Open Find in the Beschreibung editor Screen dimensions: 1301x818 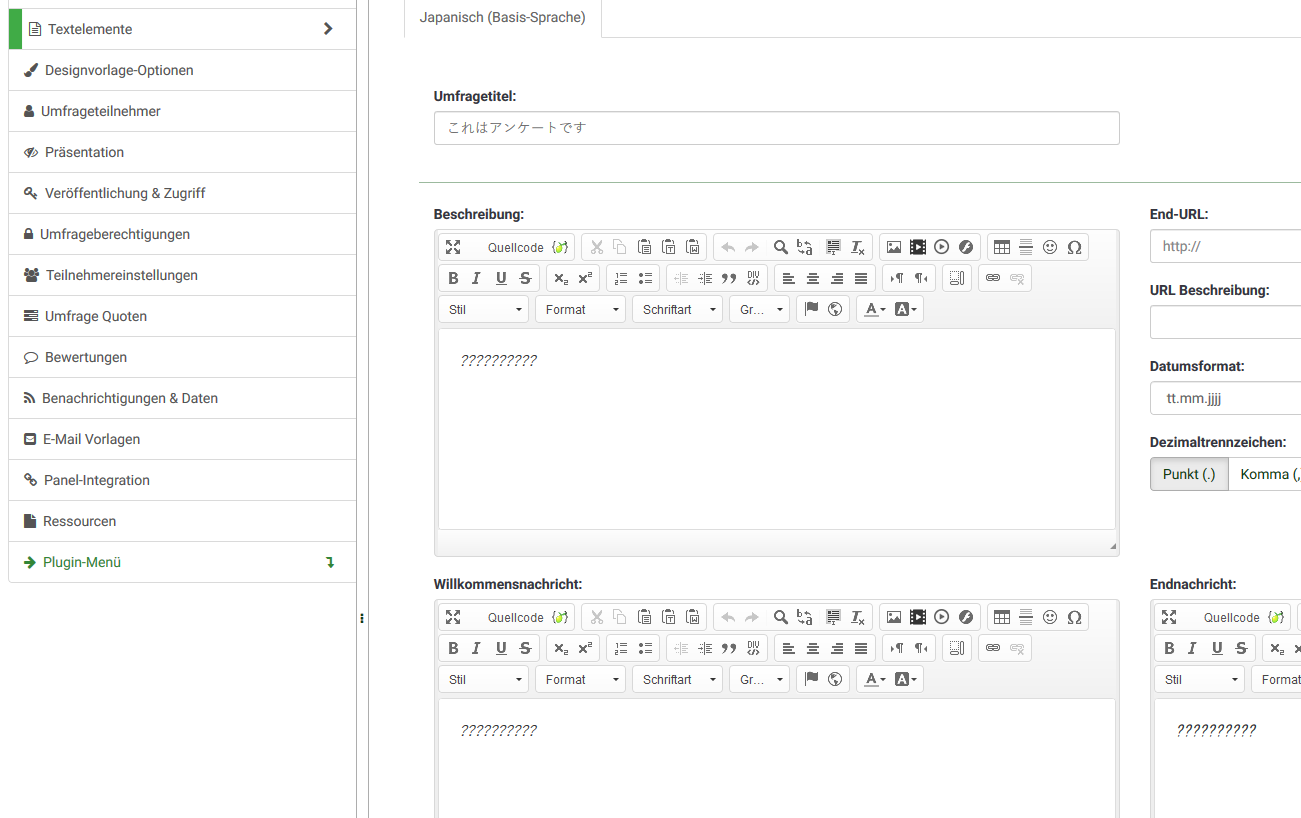pos(781,247)
